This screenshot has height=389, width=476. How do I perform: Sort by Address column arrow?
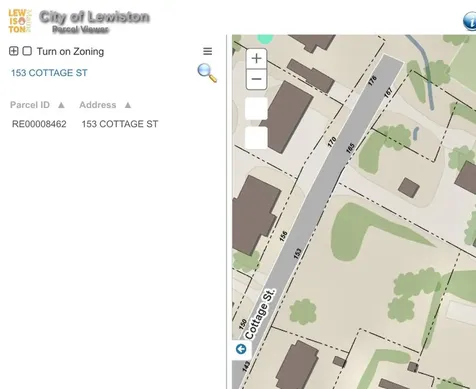click(128, 105)
